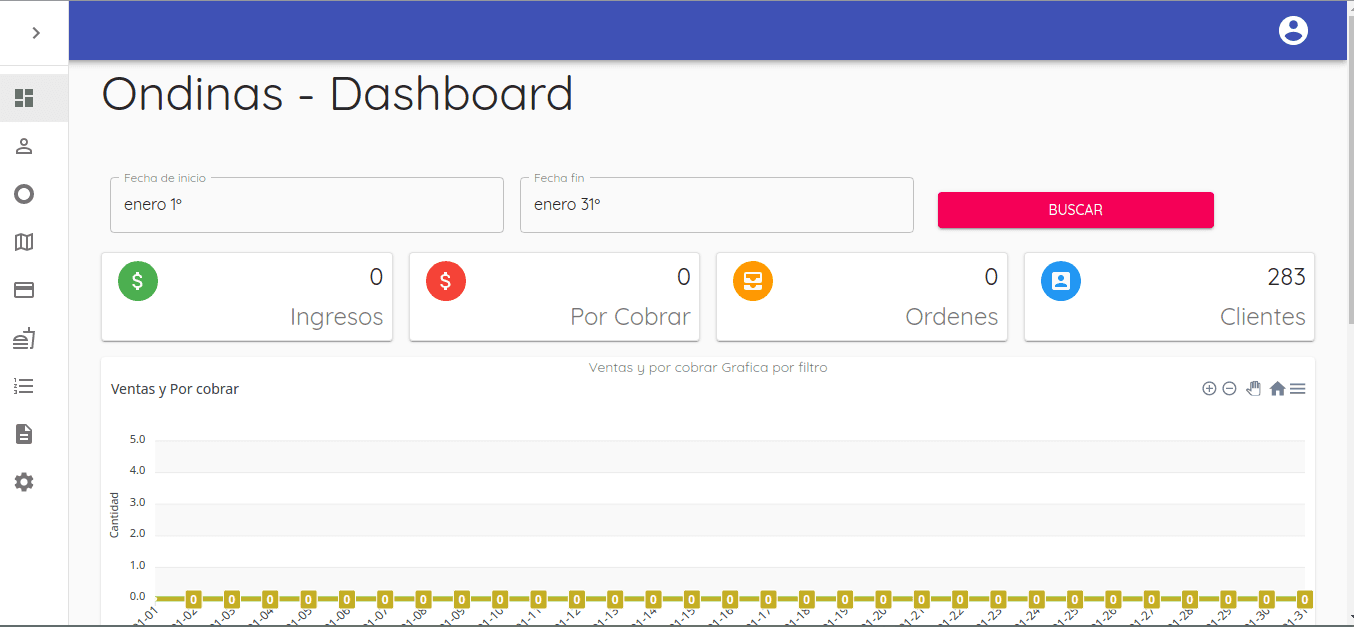The image size is (1354, 627).
Task: Click the Cantidad axis title
Action: click(x=114, y=514)
